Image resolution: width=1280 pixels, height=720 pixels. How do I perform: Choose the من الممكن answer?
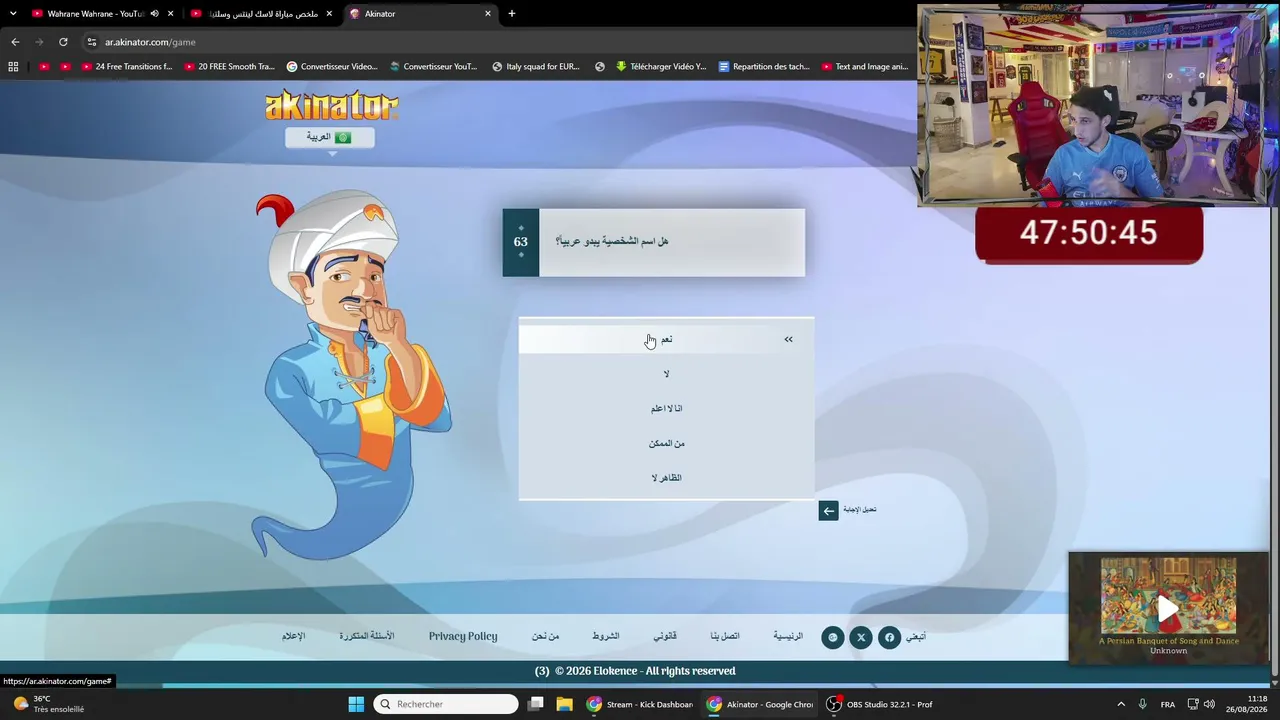click(666, 443)
